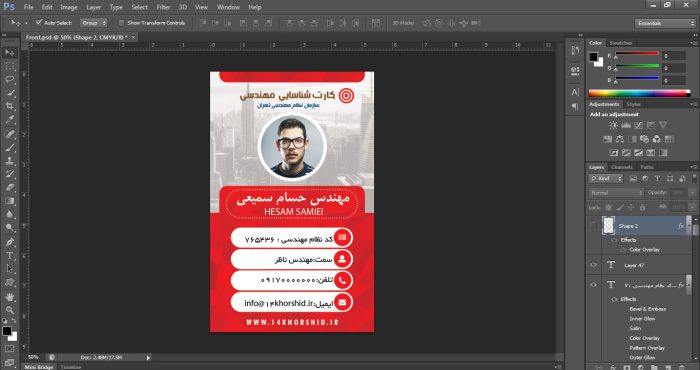The width and height of the screenshot is (700, 370).
Task: Open the Timeline tab
Action: [71, 367]
